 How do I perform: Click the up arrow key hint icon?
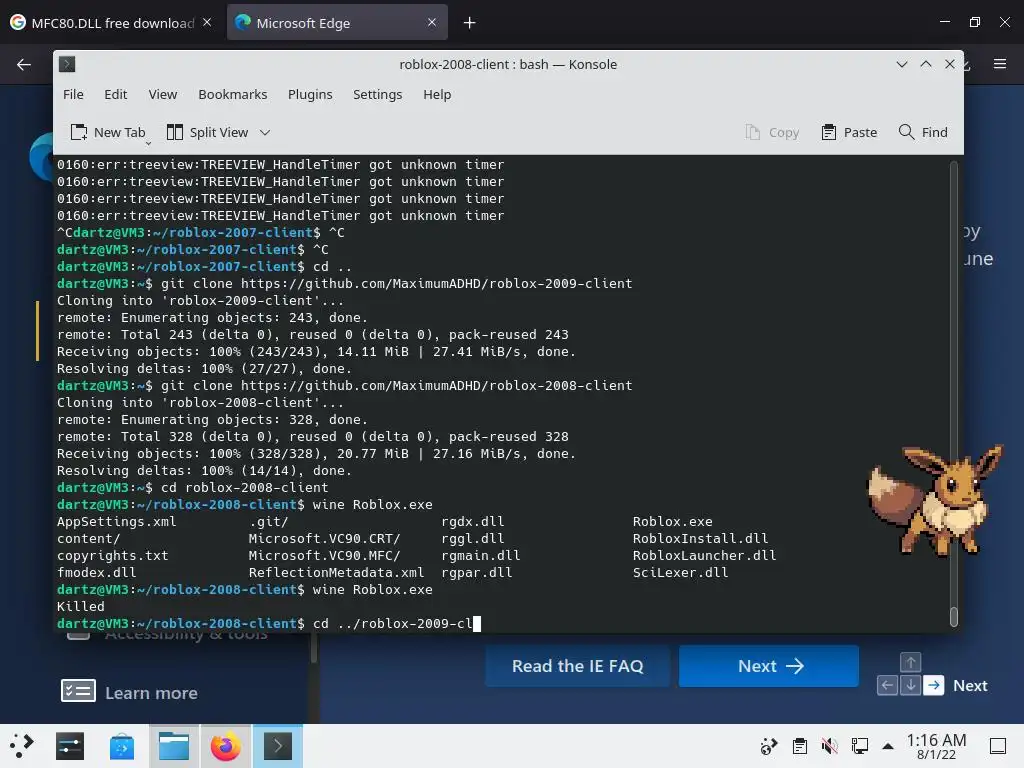(910, 662)
